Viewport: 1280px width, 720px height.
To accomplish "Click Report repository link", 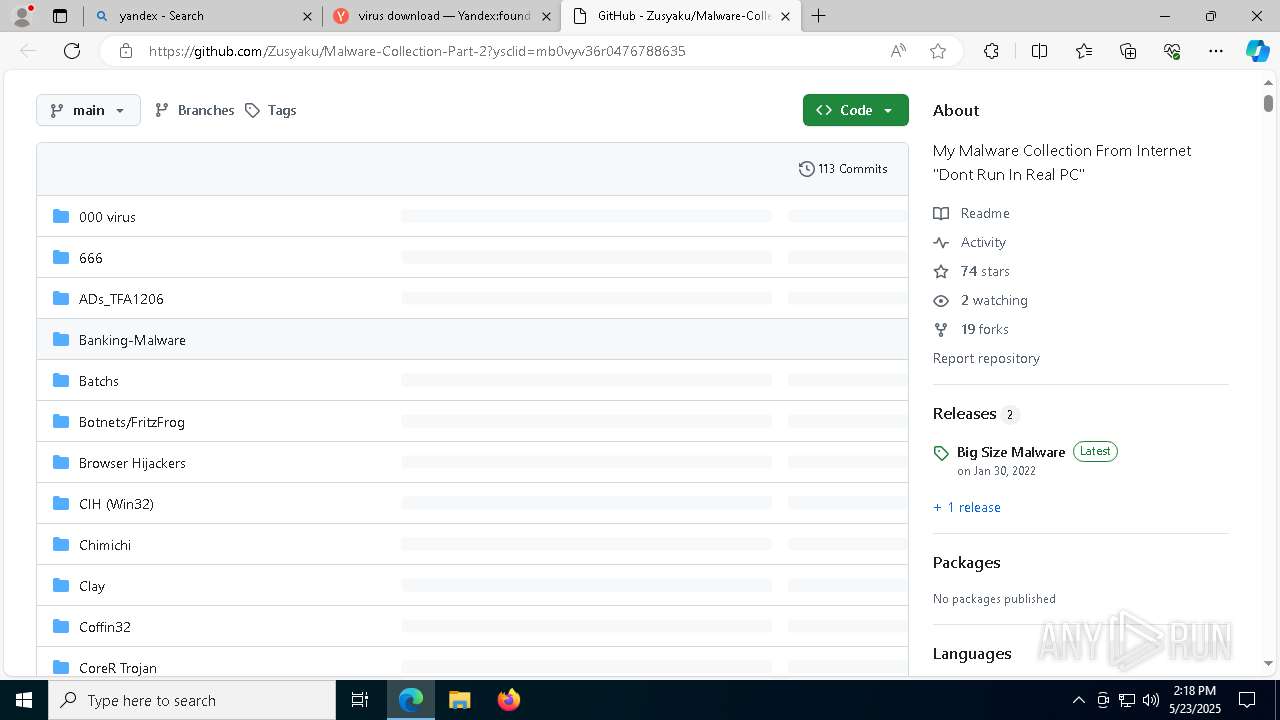I will 986,358.
